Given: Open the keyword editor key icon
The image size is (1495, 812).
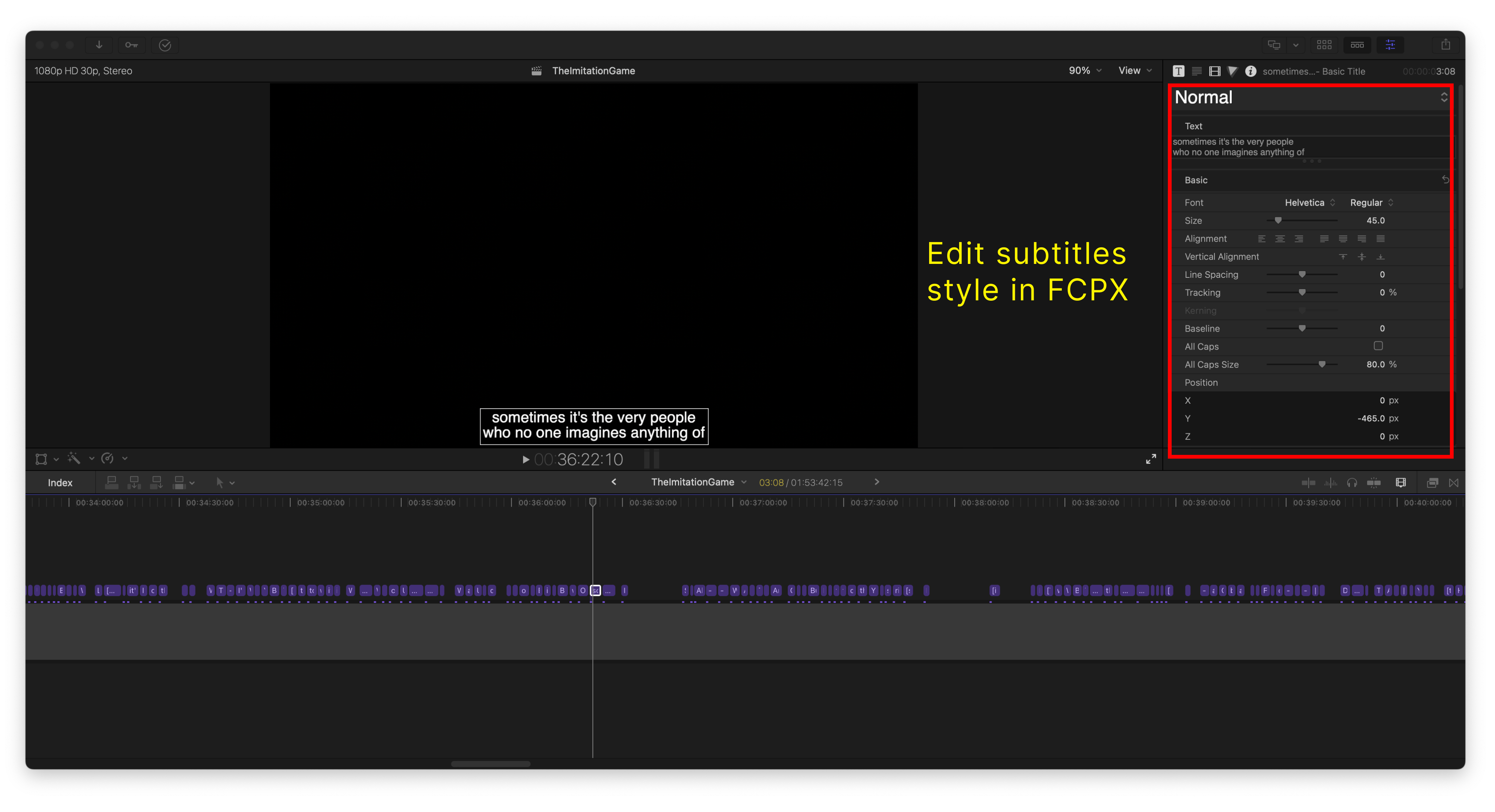Looking at the screenshot, I should [132, 45].
